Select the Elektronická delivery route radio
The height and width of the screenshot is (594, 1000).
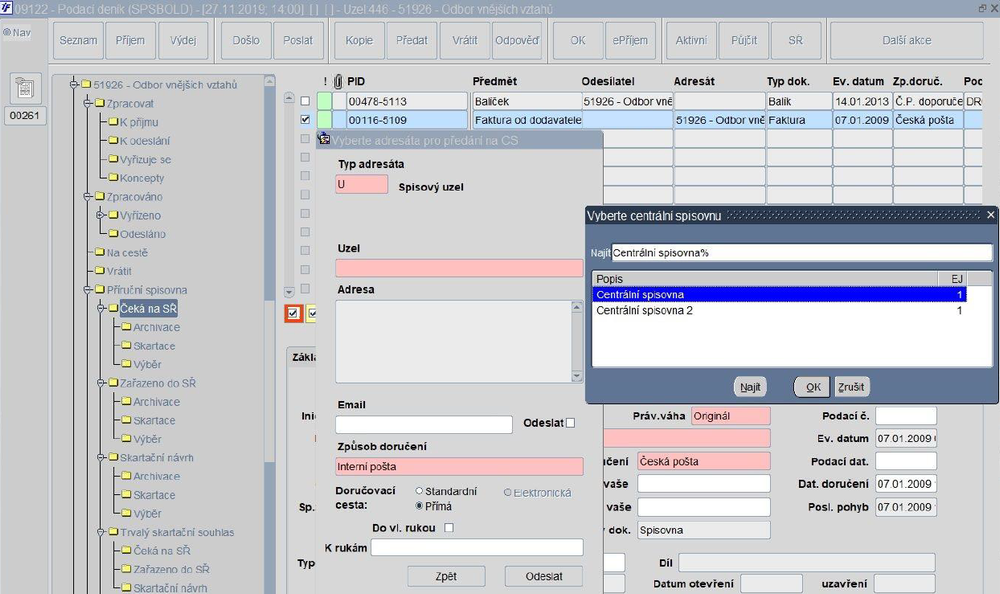[x=508, y=492]
